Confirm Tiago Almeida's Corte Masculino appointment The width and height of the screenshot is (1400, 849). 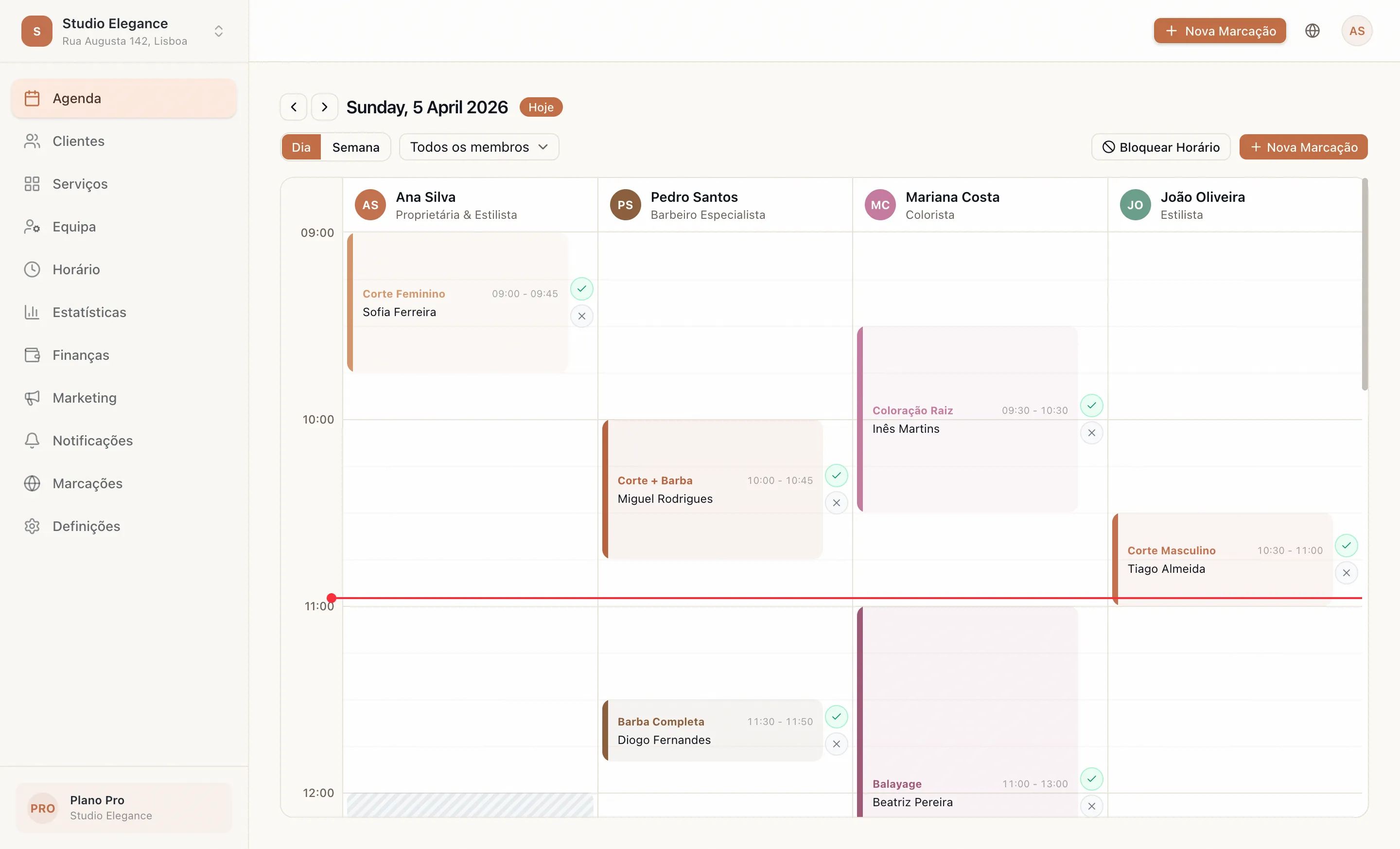point(1346,546)
